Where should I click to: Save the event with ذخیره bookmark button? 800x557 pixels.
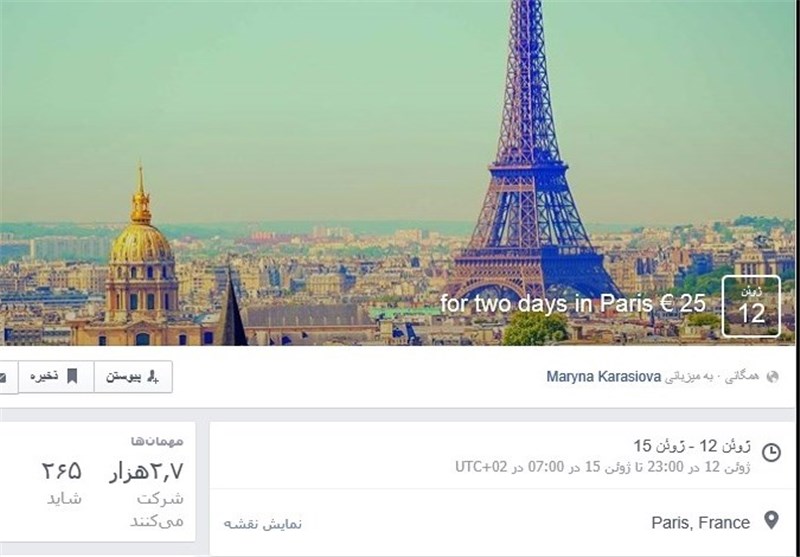56,377
